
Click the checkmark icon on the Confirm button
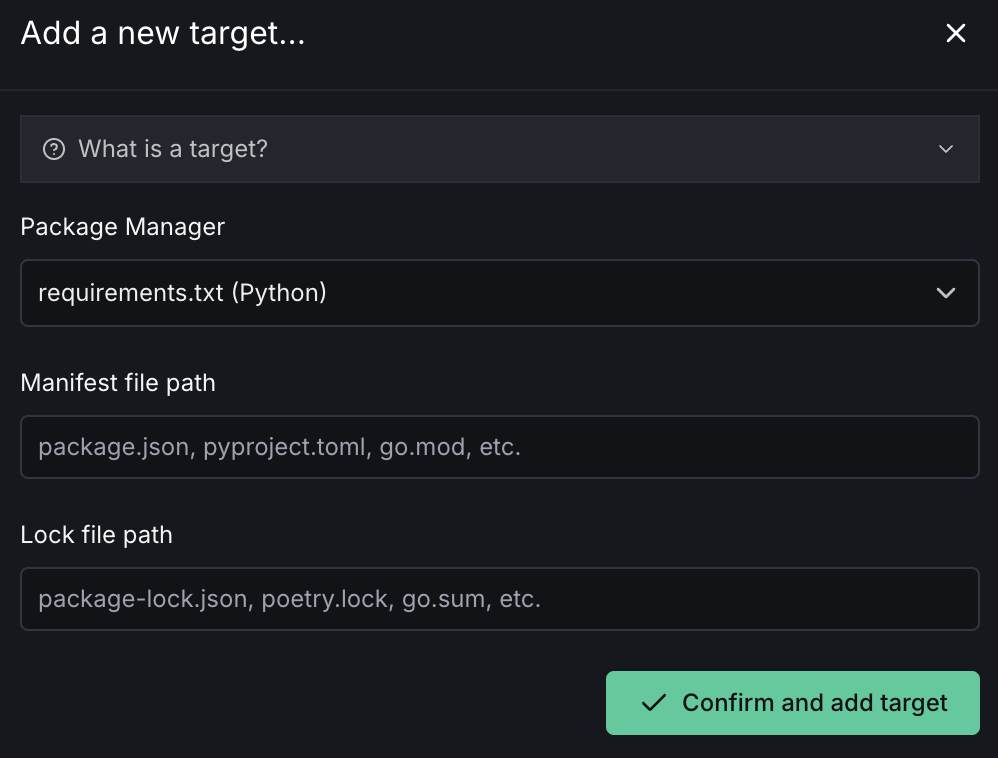(x=654, y=703)
